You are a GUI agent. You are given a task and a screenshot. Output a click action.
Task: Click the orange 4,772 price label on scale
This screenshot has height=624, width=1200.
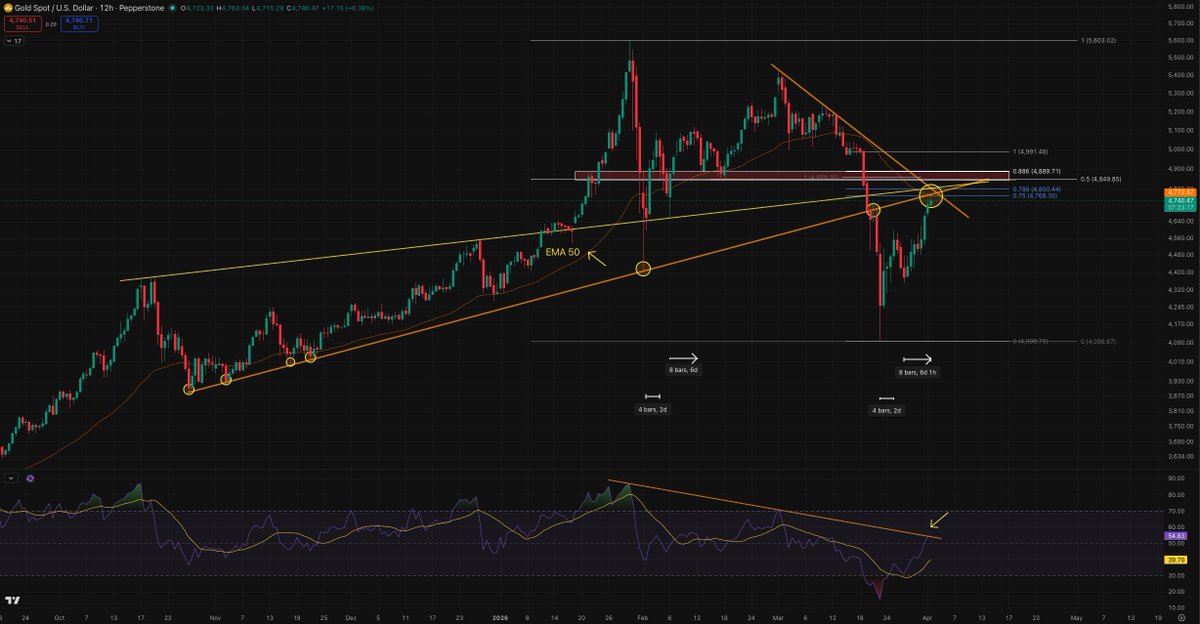(x=1179, y=191)
